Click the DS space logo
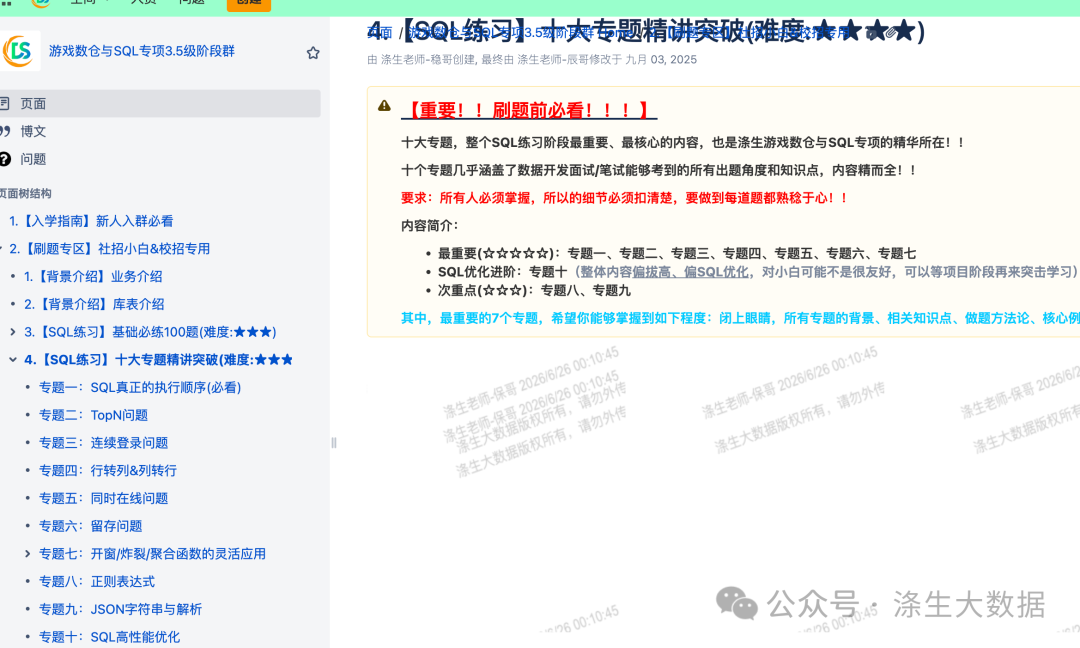 click(x=19, y=50)
